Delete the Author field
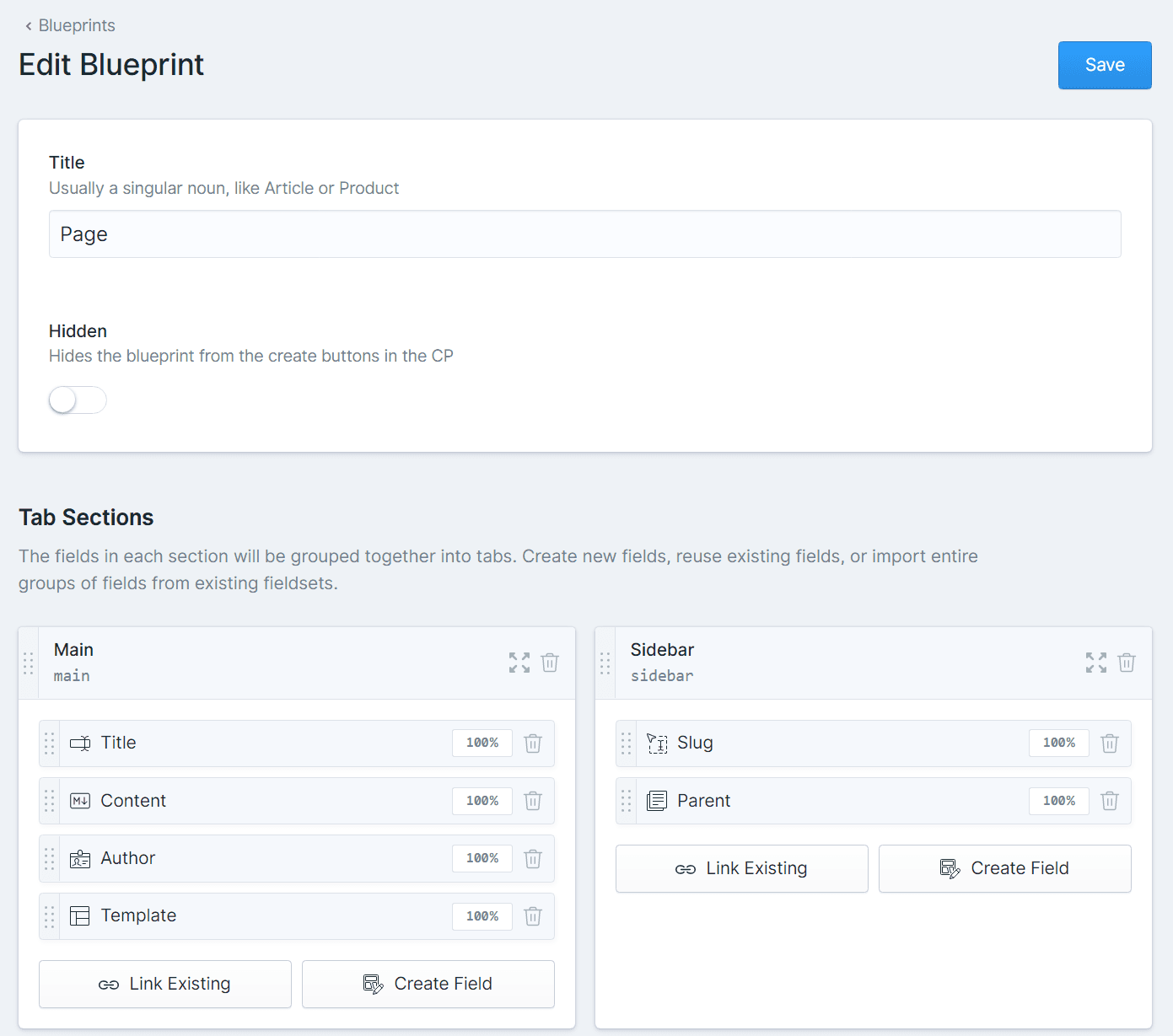 coord(532,858)
